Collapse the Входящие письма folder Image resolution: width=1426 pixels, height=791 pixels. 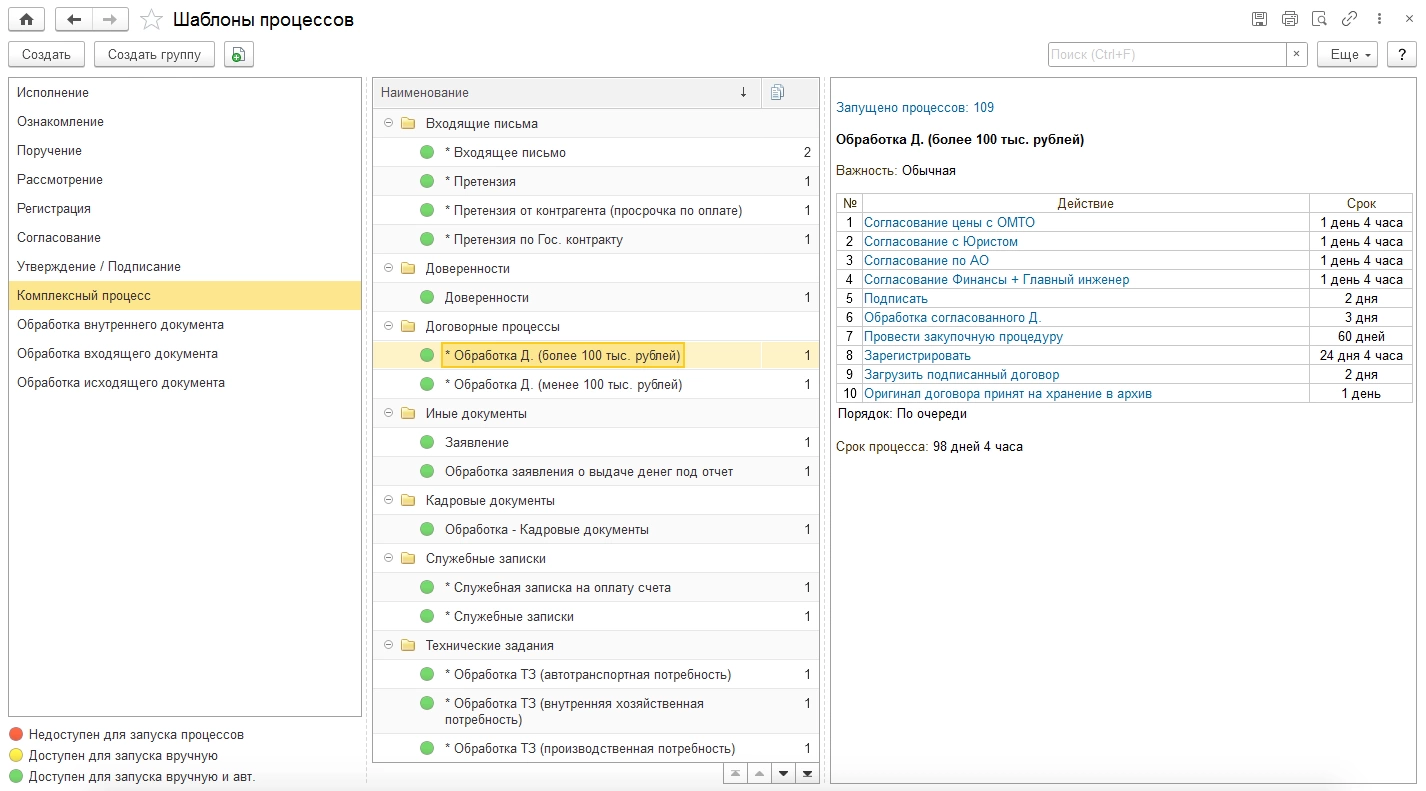[388, 124]
